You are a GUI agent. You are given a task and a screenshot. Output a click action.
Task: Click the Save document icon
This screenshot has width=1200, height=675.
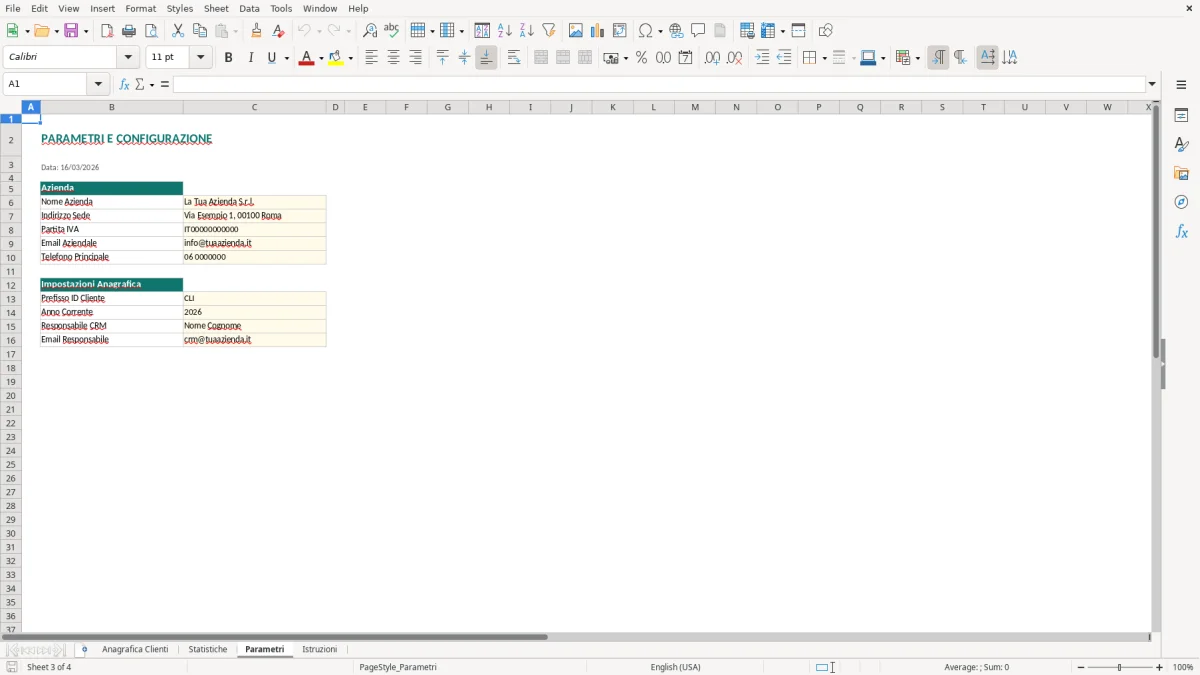coord(72,31)
